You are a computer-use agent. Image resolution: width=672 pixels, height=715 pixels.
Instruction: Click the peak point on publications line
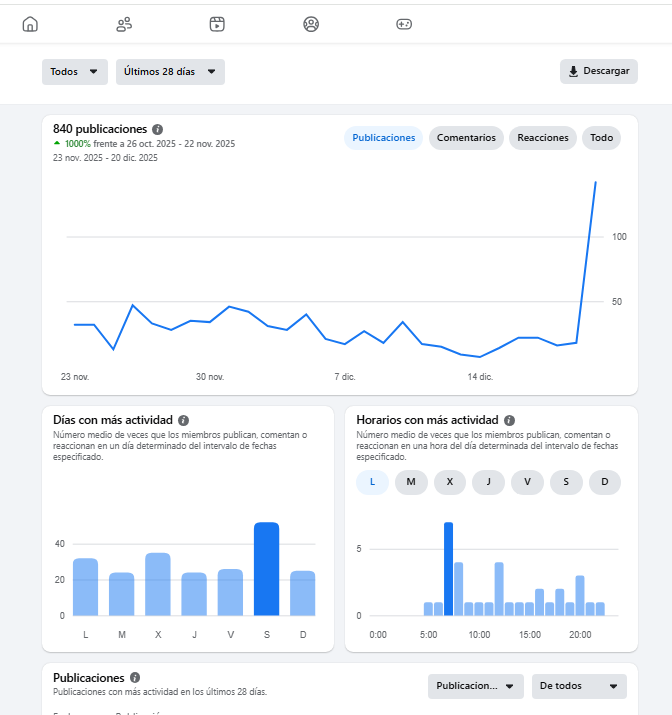point(596,182)
